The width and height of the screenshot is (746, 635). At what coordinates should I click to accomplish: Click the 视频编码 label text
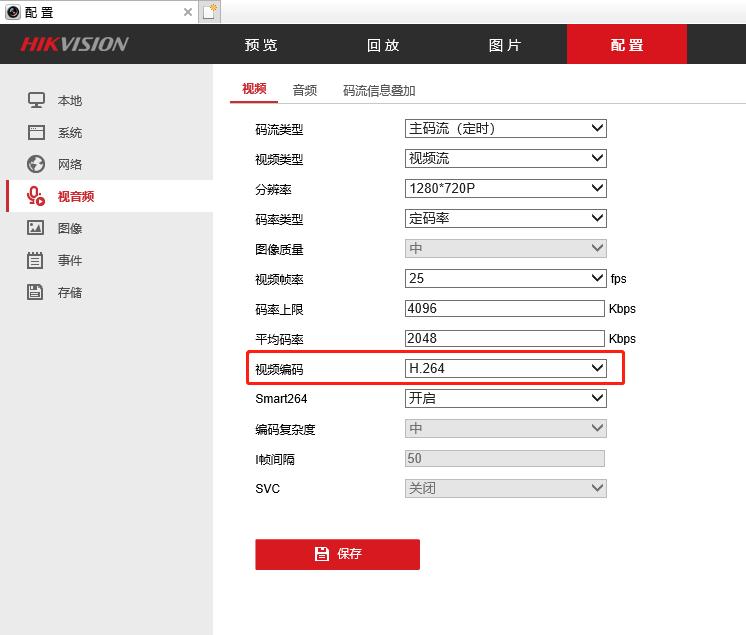click(x=279, y=369)
